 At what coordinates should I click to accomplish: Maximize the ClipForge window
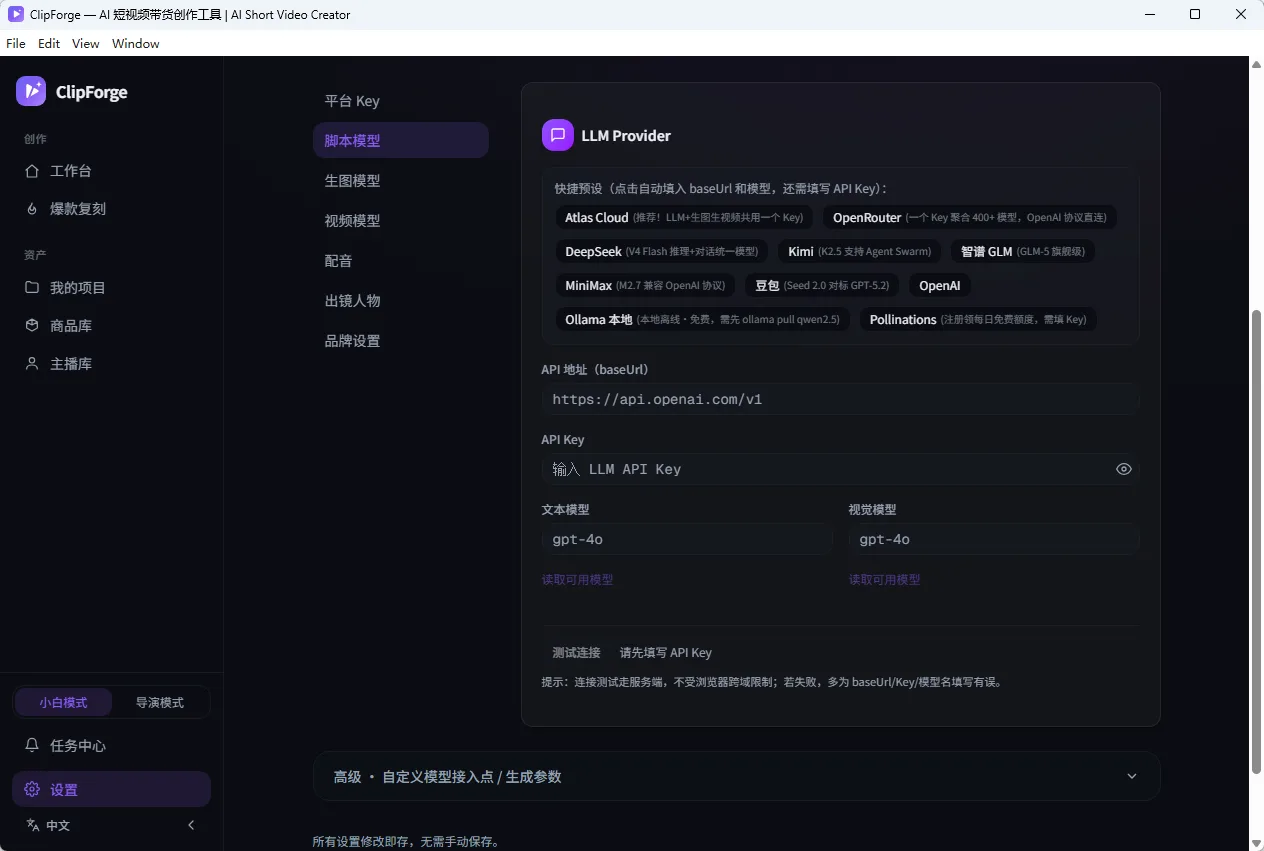point(1195,14)
